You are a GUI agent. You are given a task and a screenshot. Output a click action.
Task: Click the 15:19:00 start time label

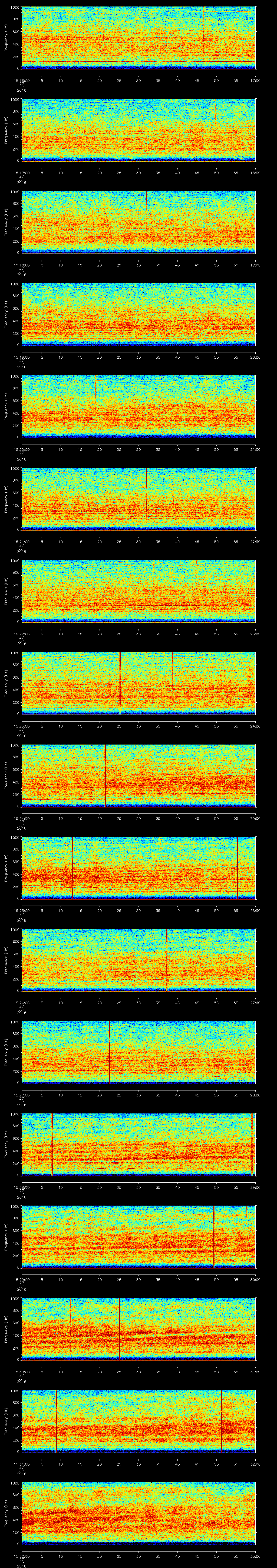pos(21,357)
